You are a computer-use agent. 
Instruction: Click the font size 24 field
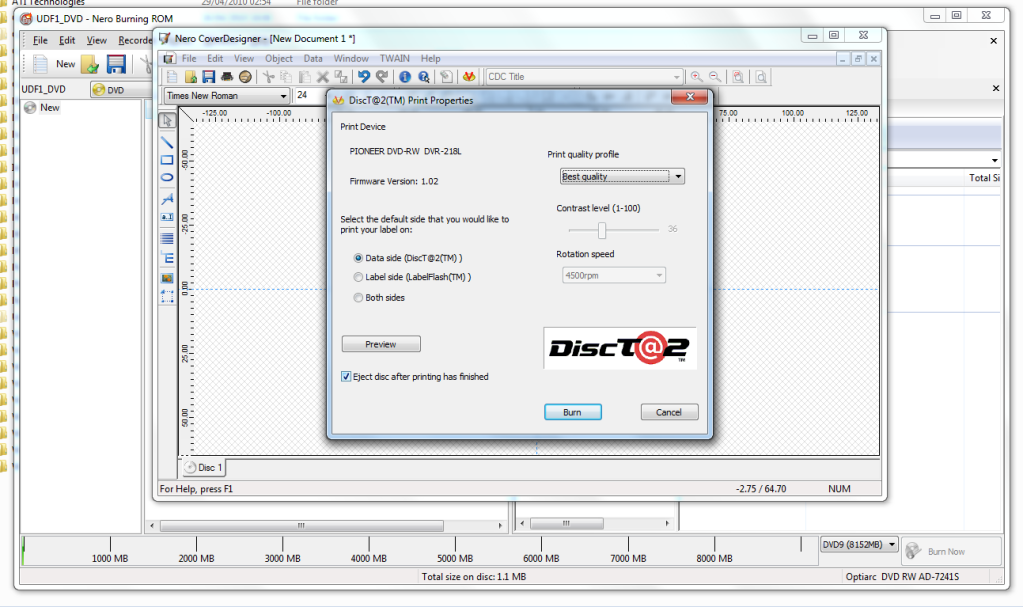311,95
